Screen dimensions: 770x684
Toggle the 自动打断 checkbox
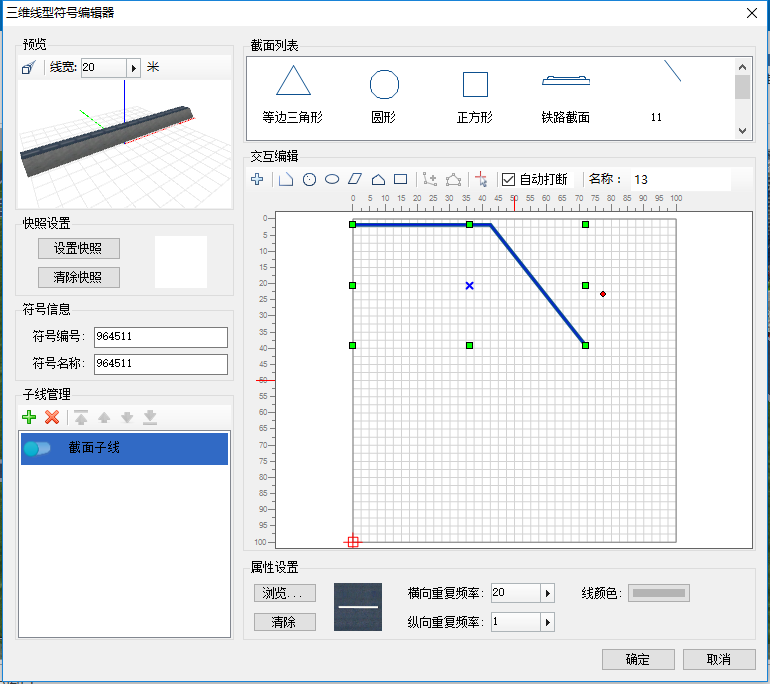click(508, 180)
